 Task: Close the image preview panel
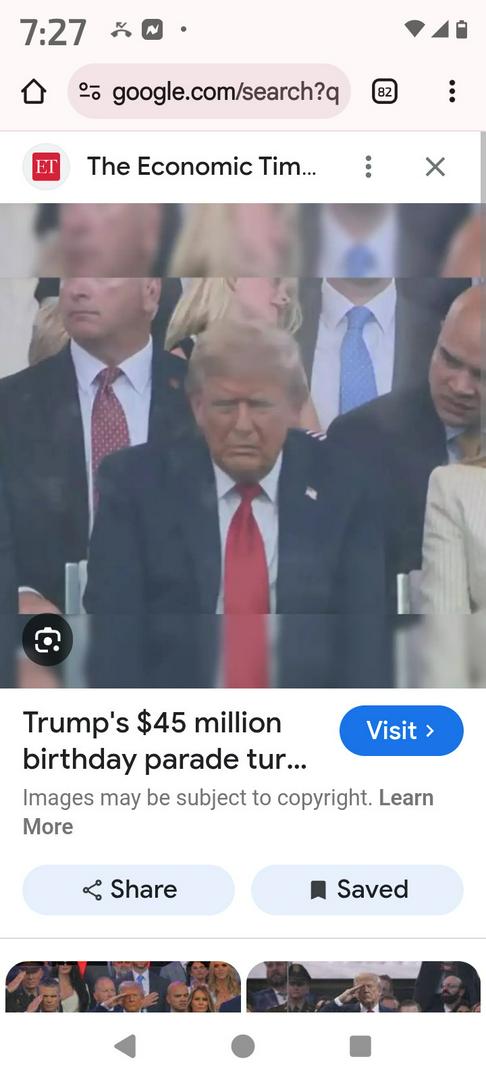(435, 167)
